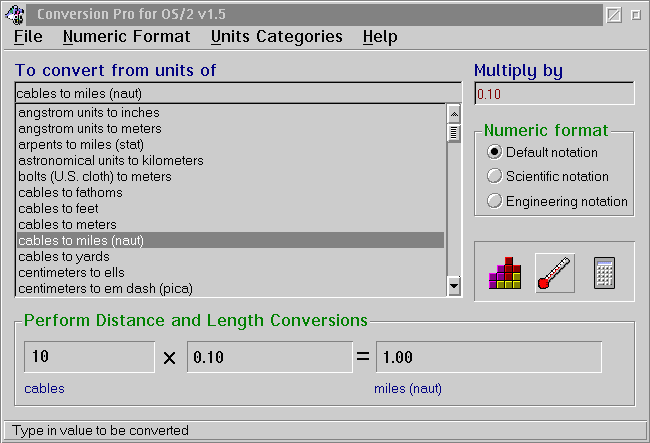This screenshot has height=443, width=650.
Task: Select 'cables to meters' list item
Action: (230, 224)
